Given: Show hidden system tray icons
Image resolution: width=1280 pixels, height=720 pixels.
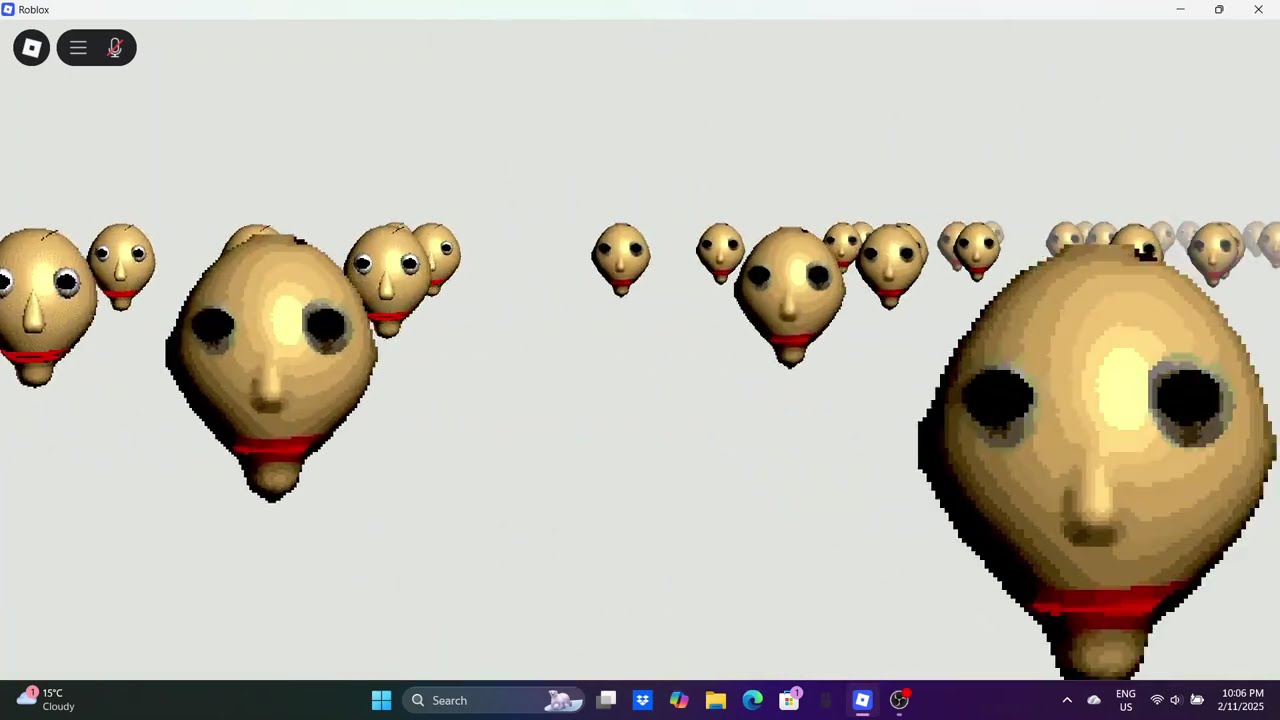Looking at the screenshot, I should point(1067,700).
